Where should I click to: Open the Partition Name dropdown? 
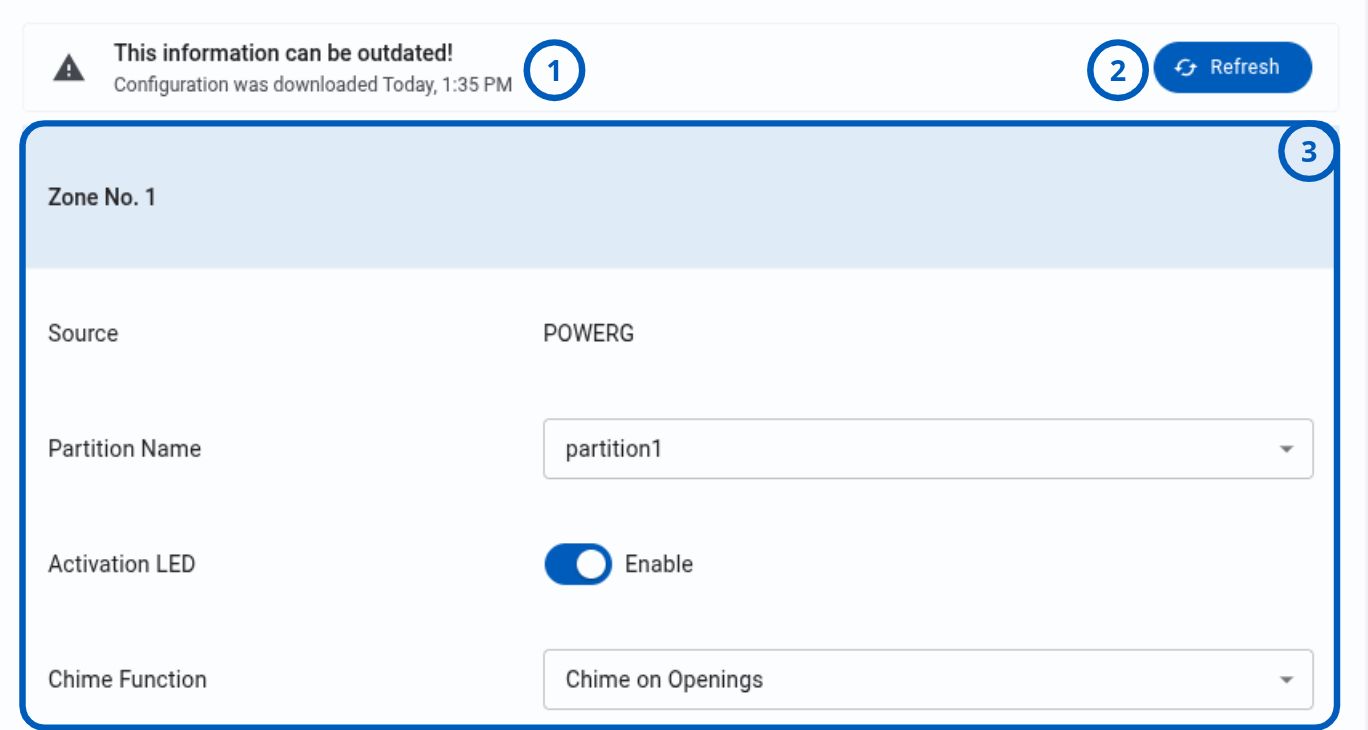(x=928, y=449)
